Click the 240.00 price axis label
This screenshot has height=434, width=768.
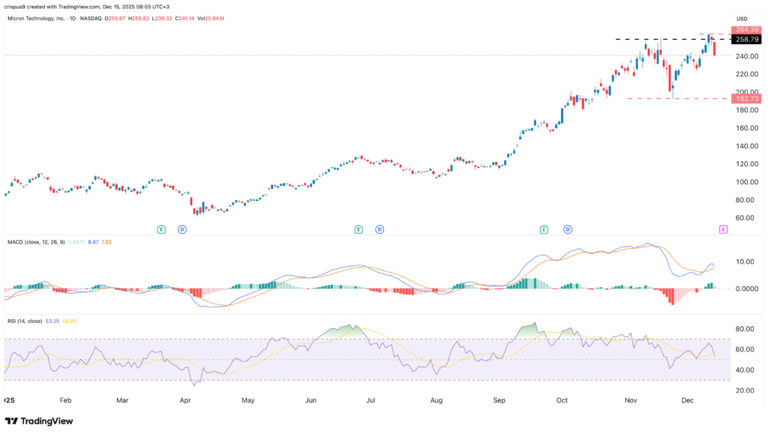coord(746,57)
